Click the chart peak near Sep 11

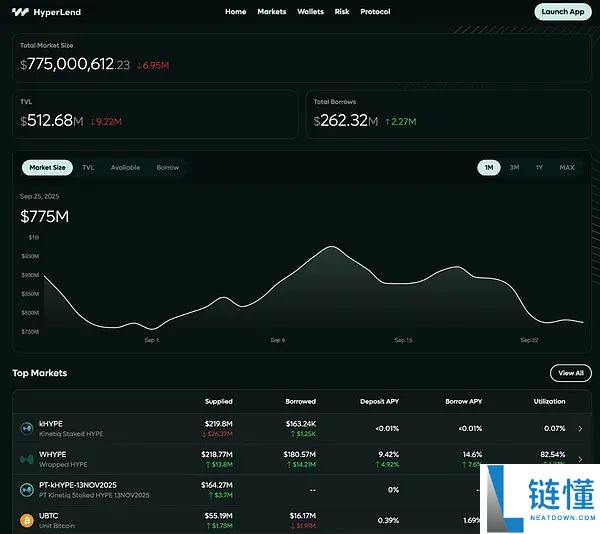tap(331, 247)
